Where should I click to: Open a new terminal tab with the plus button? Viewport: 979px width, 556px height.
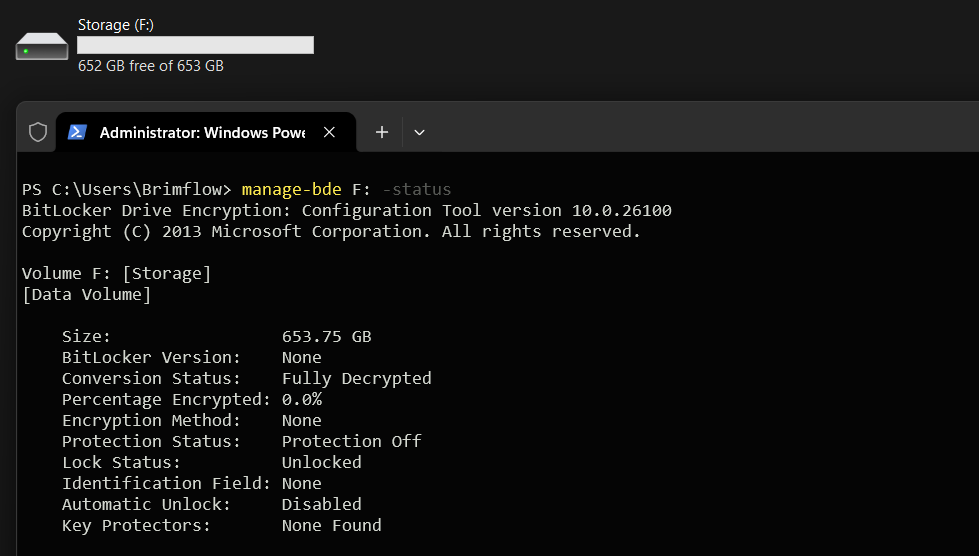tap(382, 132)
